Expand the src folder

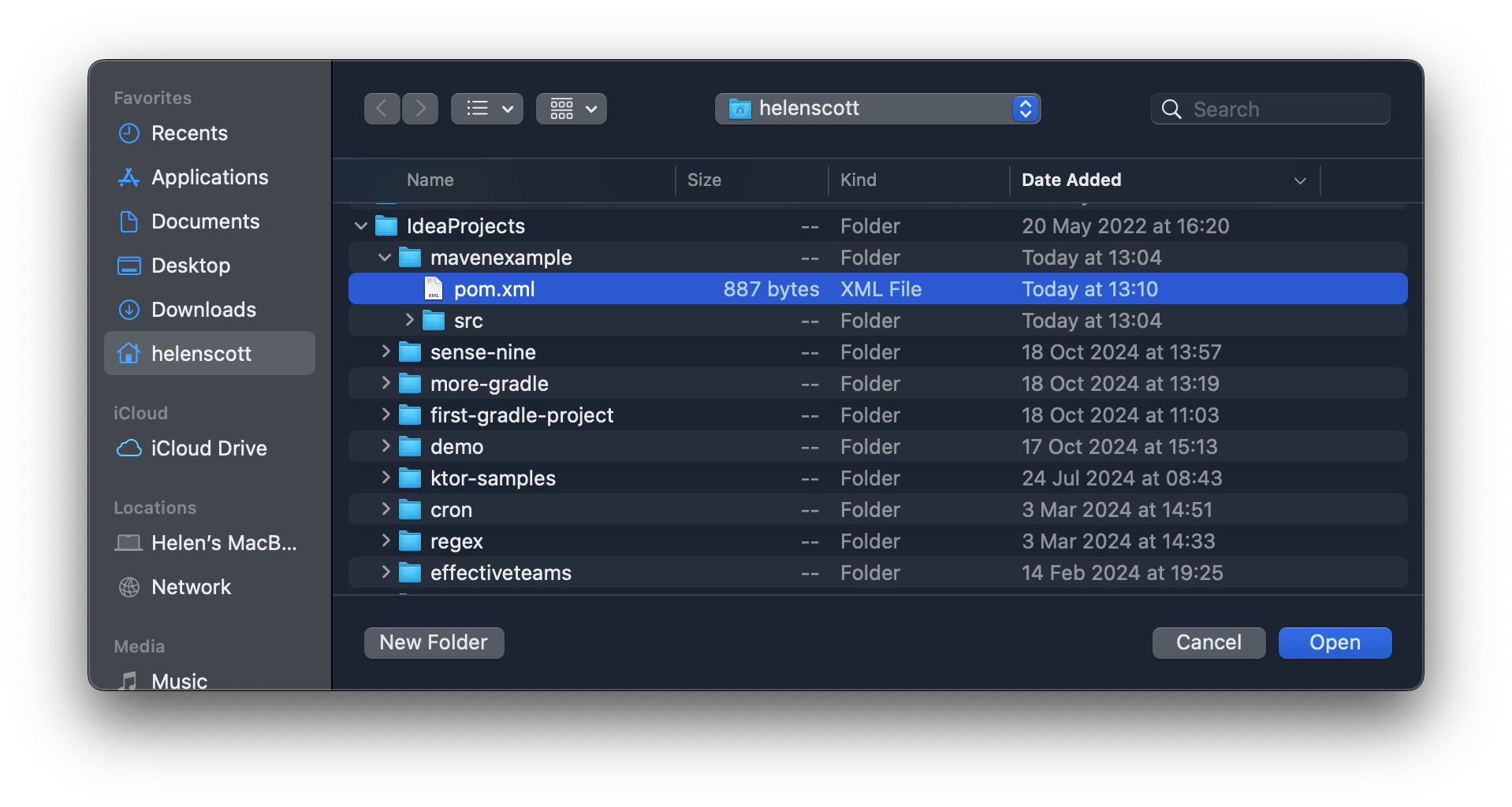click(x=409, y=320)
